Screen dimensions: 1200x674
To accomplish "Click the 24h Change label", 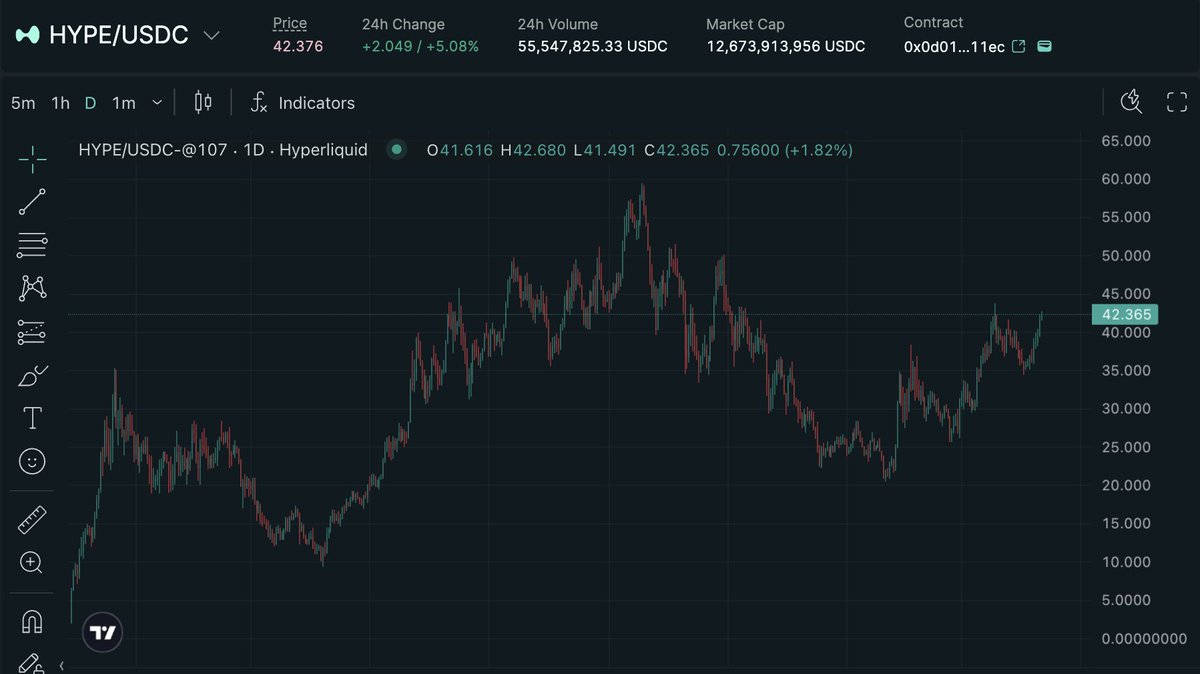I will [x=403, y=24].
